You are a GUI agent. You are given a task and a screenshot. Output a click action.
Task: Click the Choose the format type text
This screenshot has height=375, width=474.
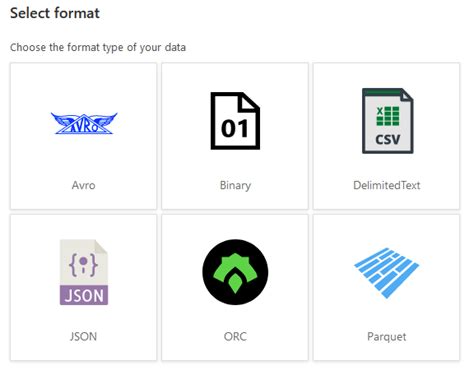[98, 47]
